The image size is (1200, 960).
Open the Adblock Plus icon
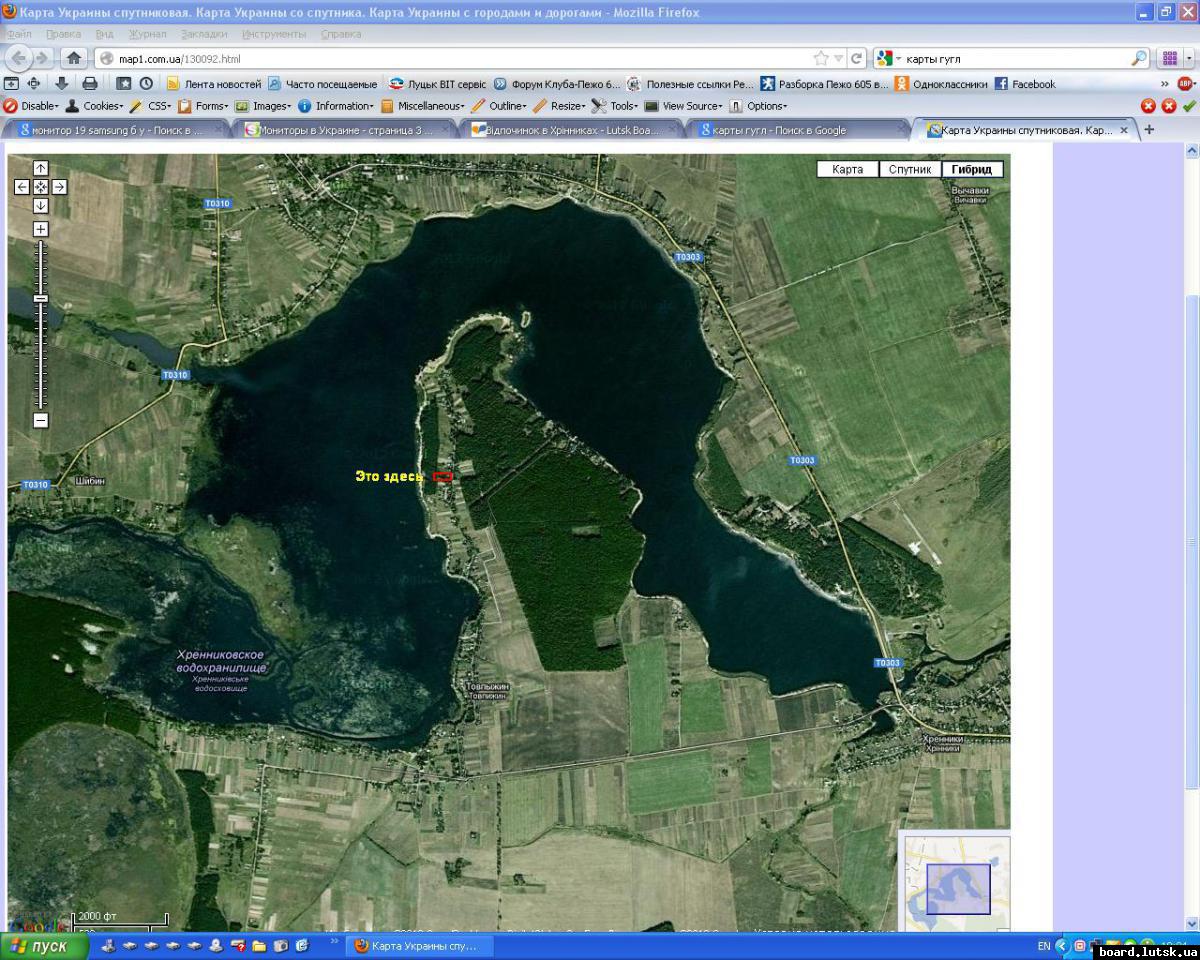(x=1185, y=84)
